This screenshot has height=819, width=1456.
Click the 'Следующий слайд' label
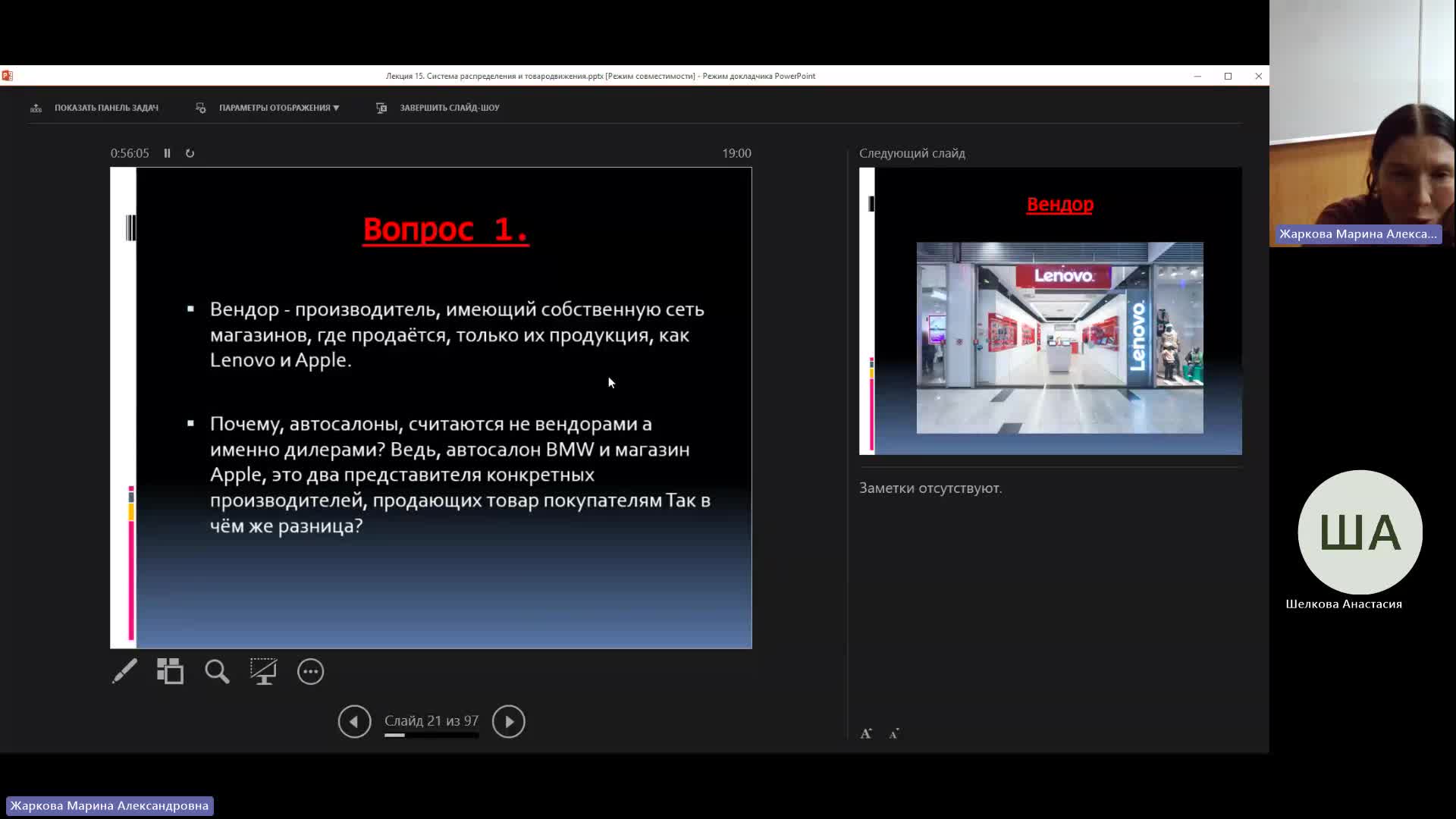tap(912, 153)
